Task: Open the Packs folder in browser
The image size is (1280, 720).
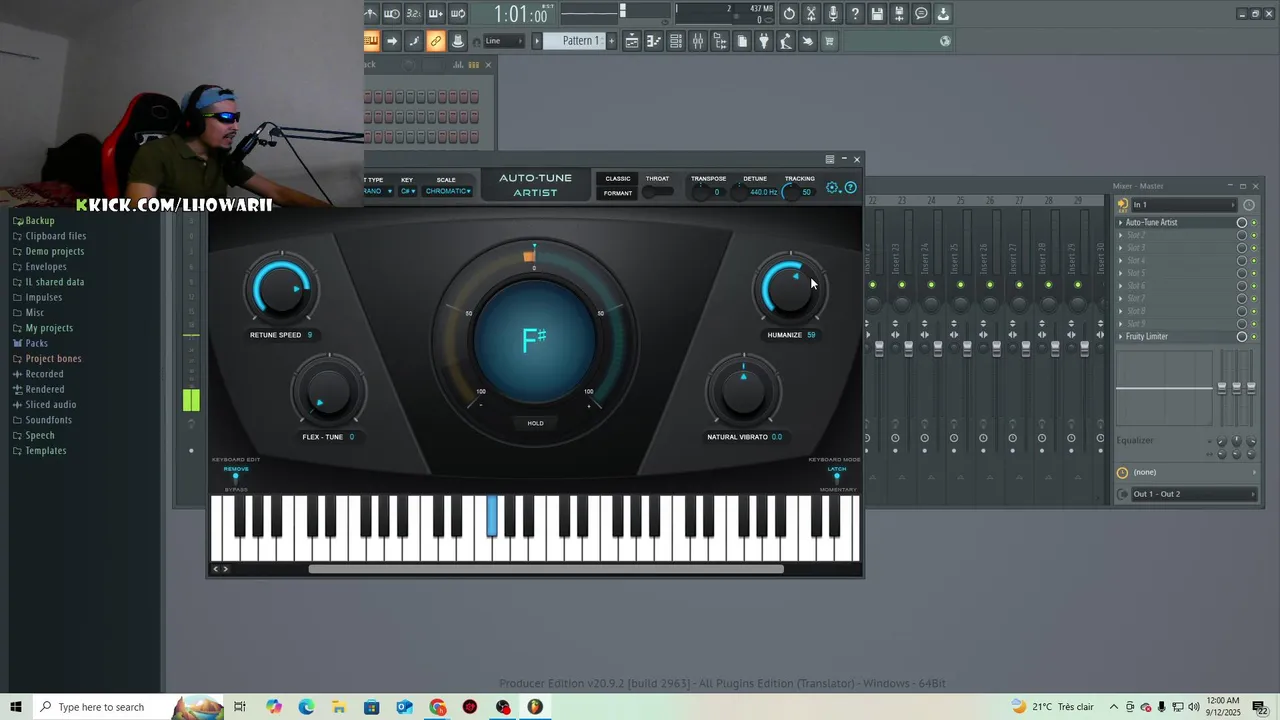Action: pyautogui.click(x=37, y=343)
